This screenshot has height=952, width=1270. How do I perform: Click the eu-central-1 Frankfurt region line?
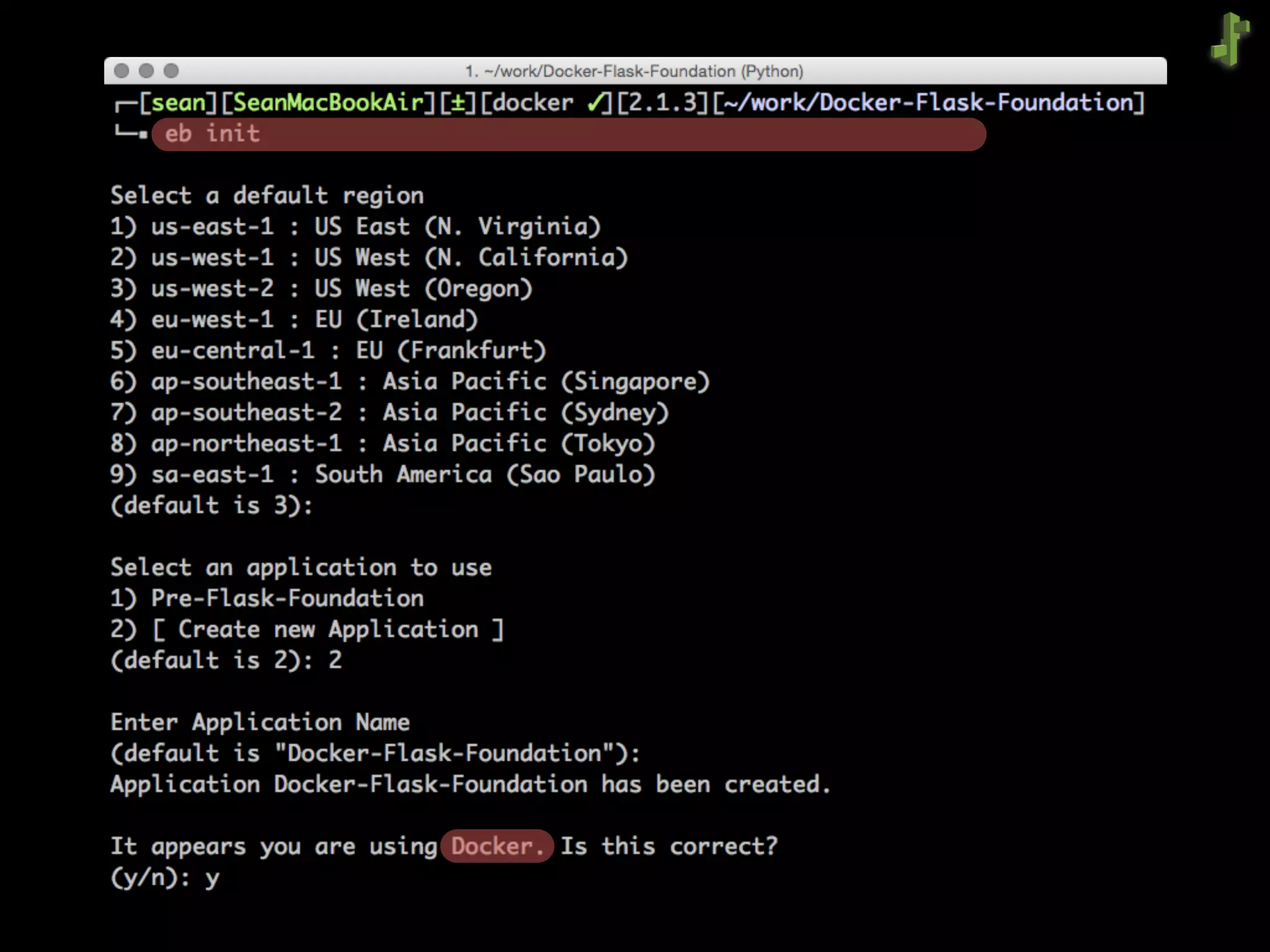pyautogui.click(x=328, y=351)
